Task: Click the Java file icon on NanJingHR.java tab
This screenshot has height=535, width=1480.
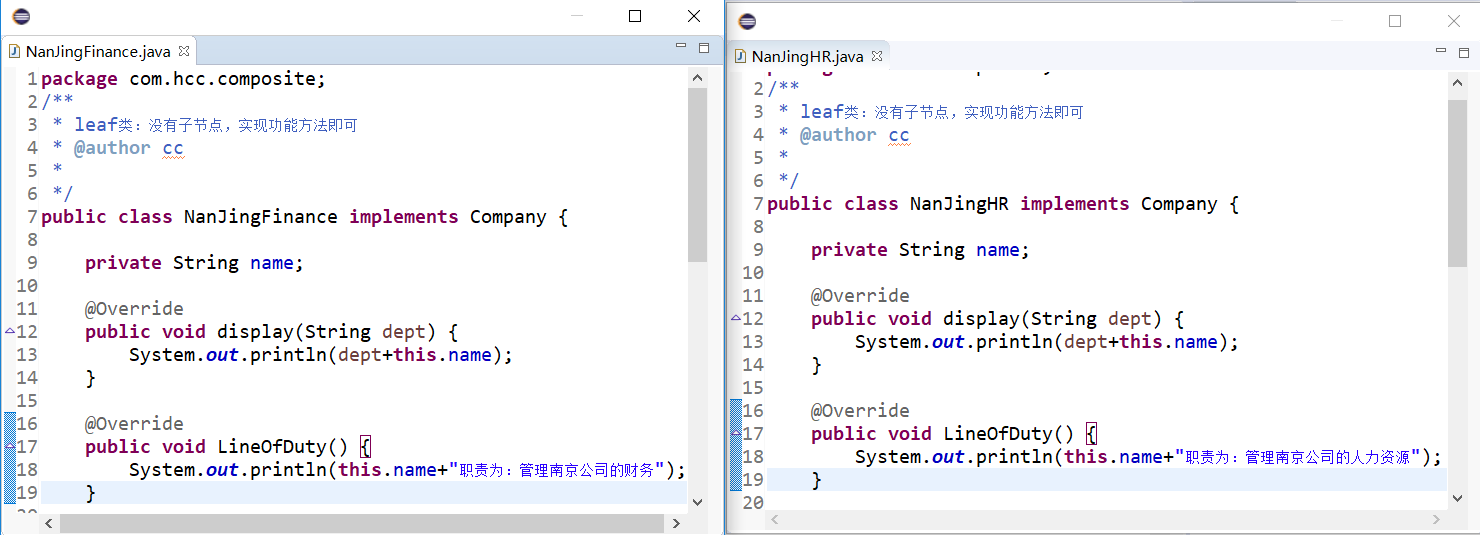Action: [x=741, y=57]
